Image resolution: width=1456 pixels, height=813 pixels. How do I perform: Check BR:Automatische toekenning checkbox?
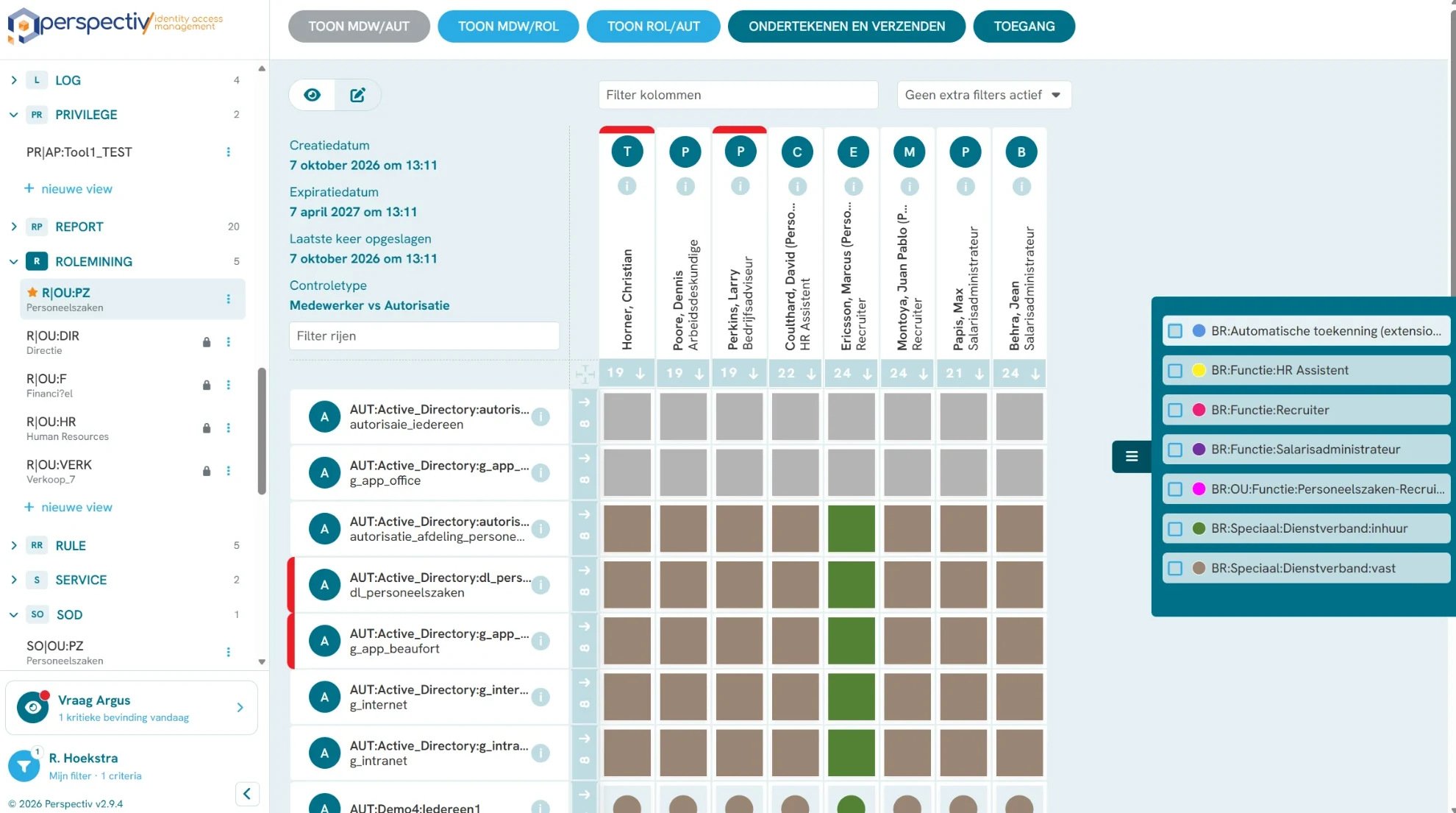click(x=1175, y=331)
